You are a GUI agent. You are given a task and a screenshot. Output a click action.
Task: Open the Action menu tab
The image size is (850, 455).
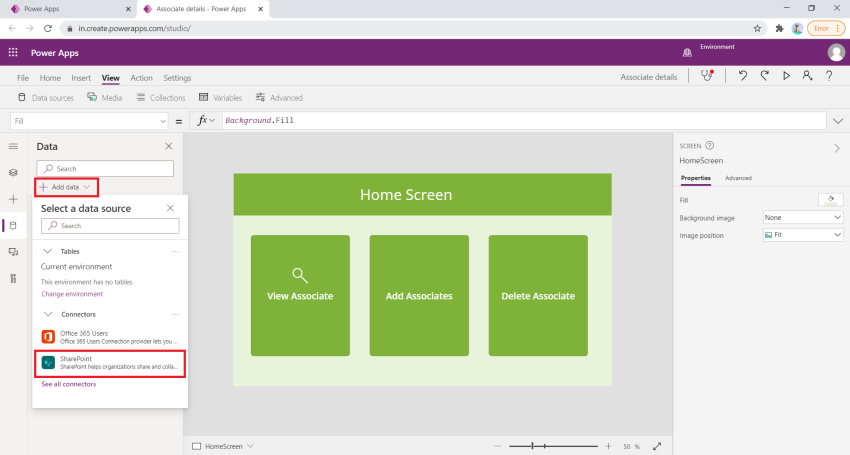141,78
